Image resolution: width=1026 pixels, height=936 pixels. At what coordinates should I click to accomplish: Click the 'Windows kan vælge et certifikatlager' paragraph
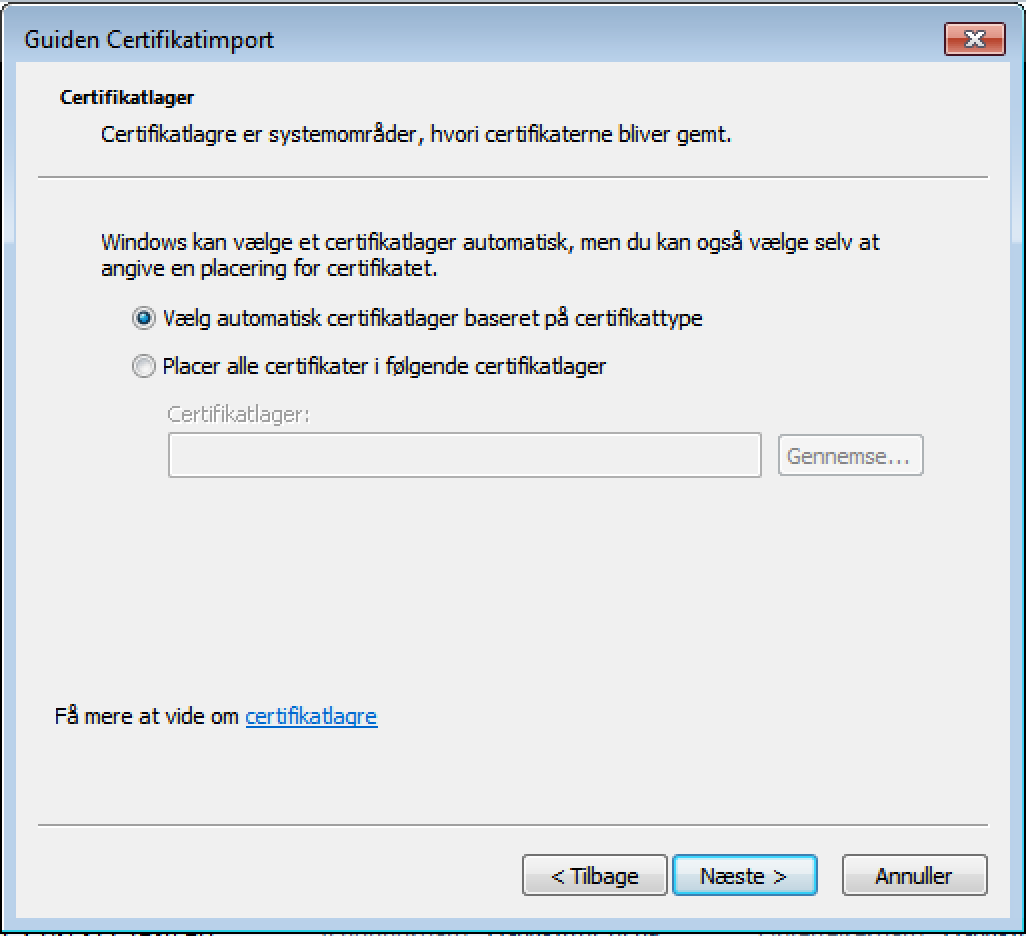coord(490,255)
